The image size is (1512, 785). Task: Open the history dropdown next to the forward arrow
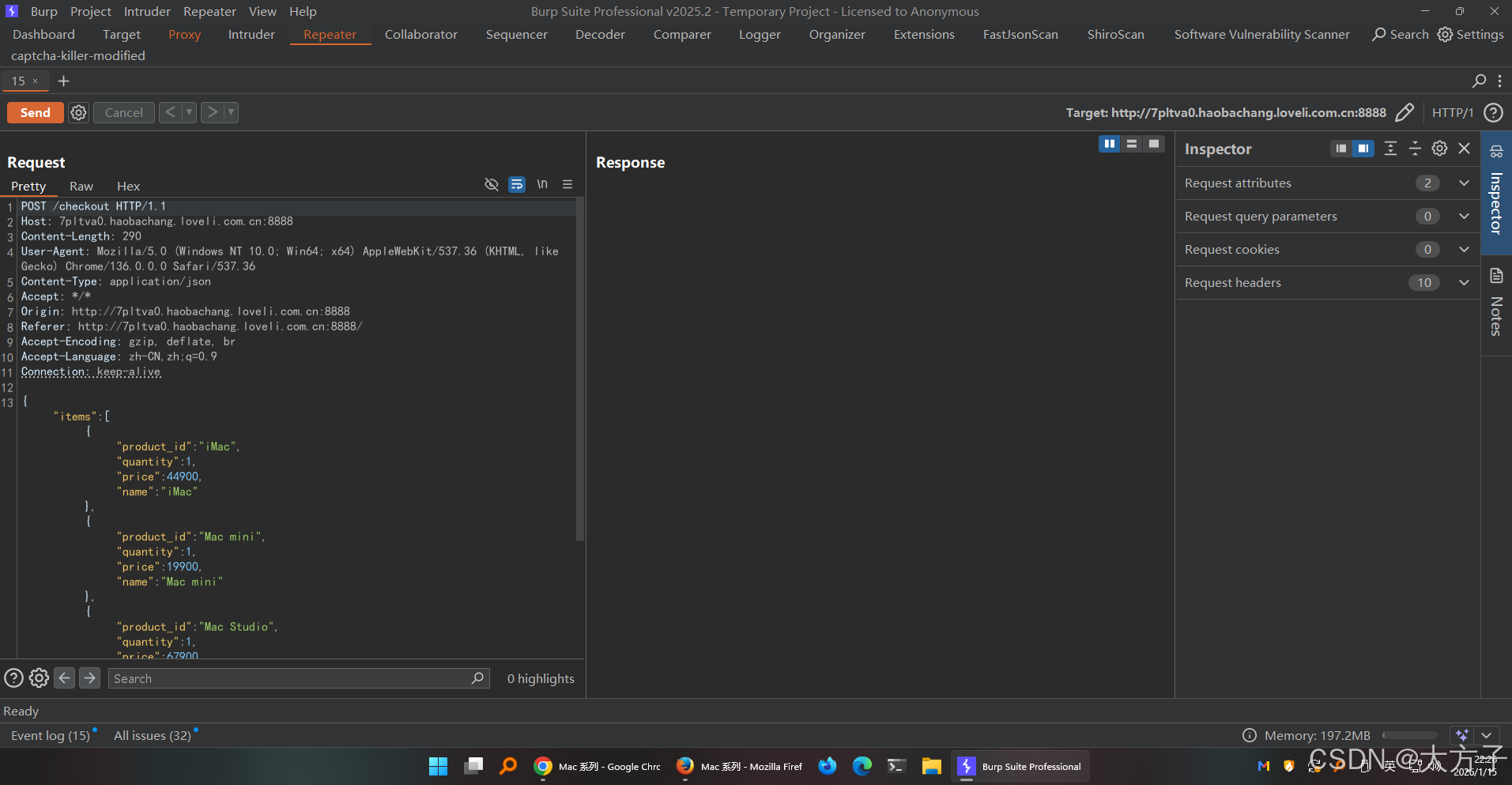231,112
